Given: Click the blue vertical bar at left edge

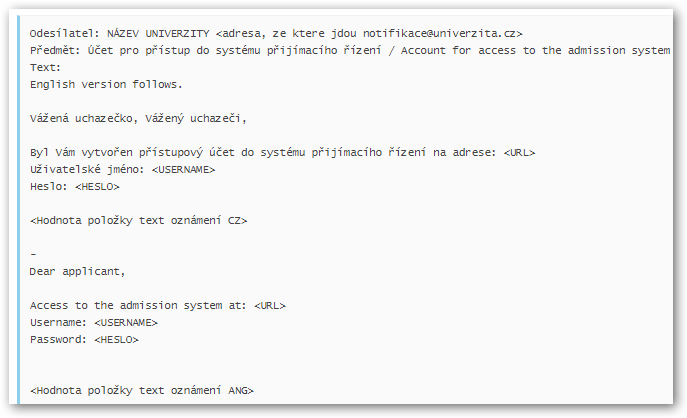Looking at the screenshot, I should 18,209.
